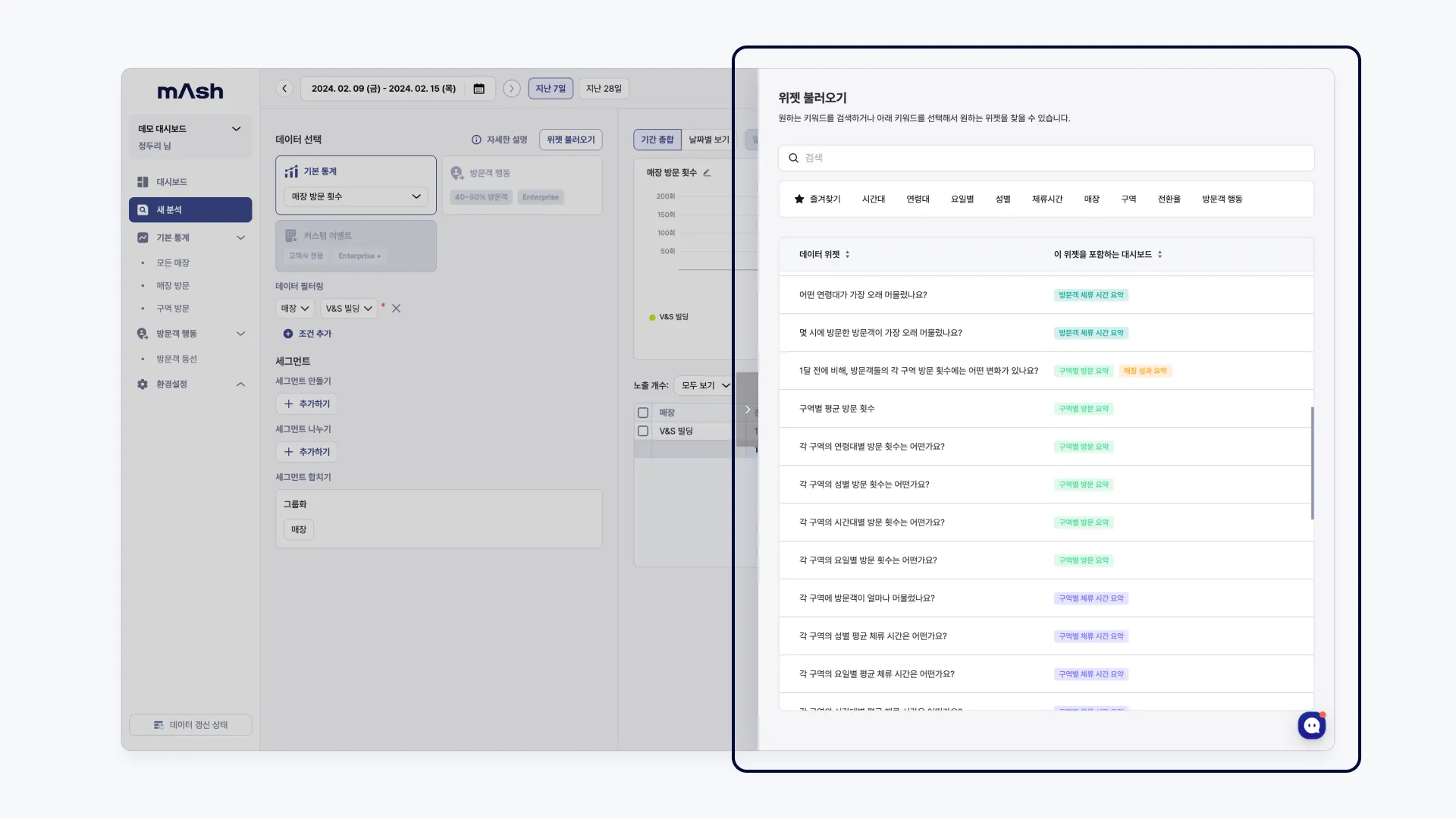Open the chat support bubble icon
The width and height of the screenshot is (1456, 819).
point(1311,726)
